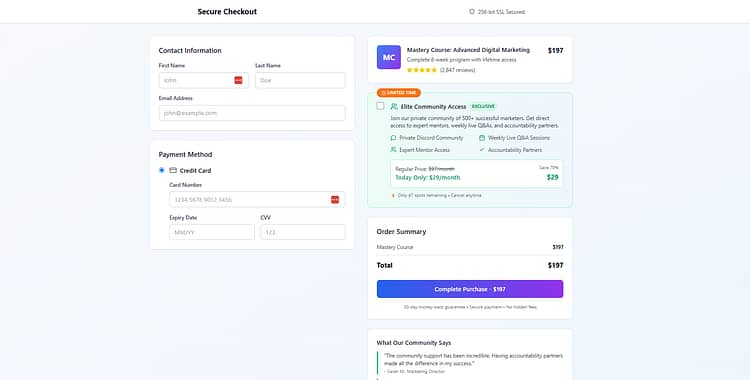Click the Private Discord Community chat icon
Viewport: 750px width, 380px height.
coord(394,138)
